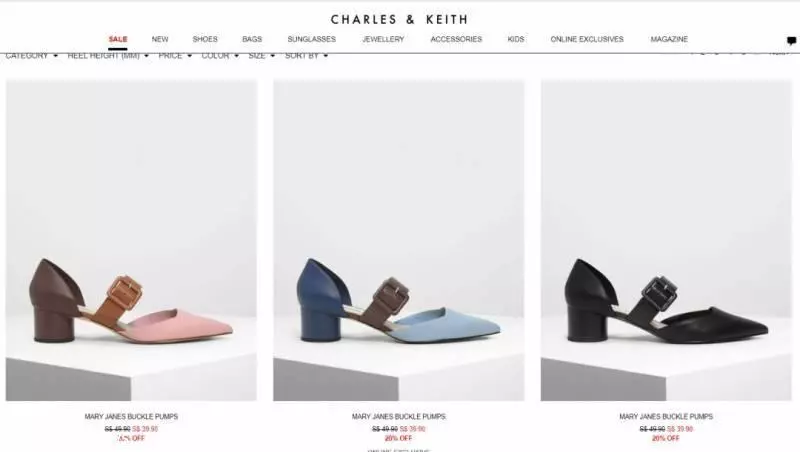800x452 pixels.
Task: Open the BAGS menu
Action: pyautogui.click(x=252, y=39)
